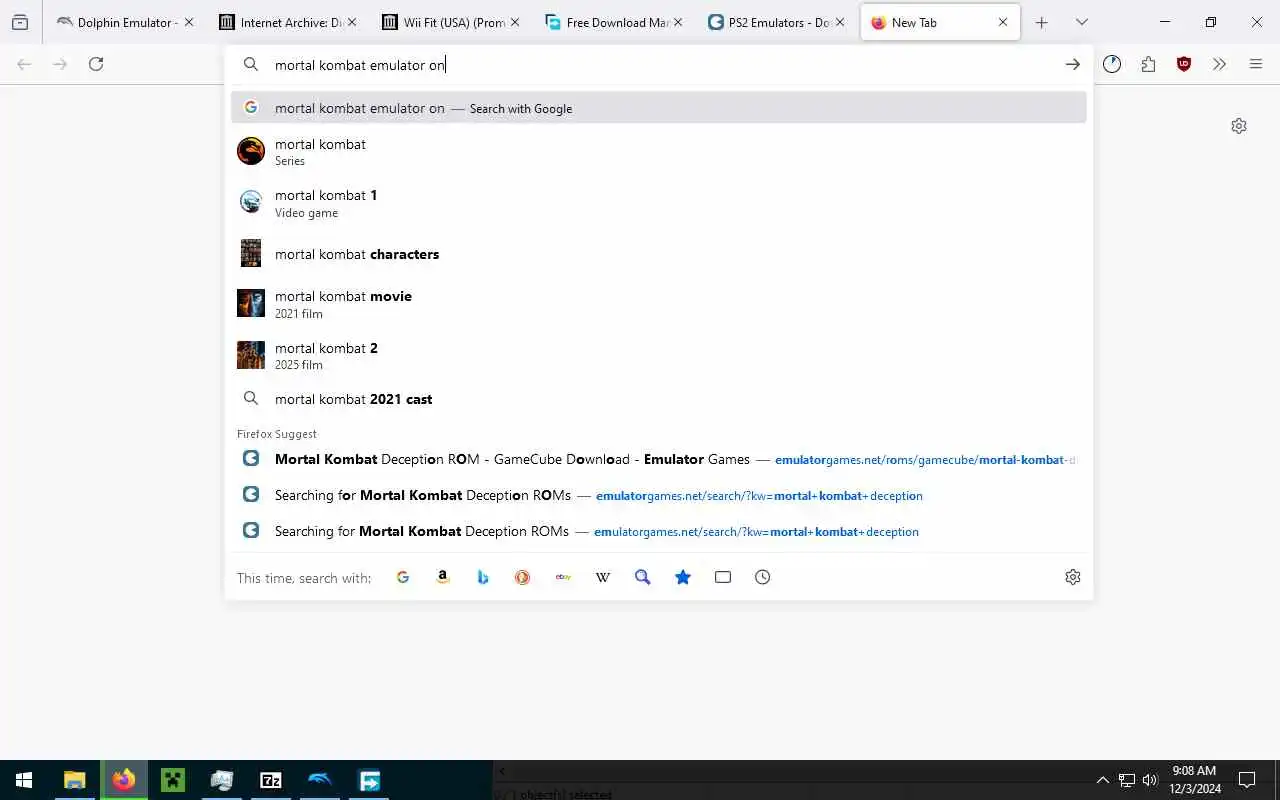1280x800 pixels.
Task: Click in the address bar text field
Action: click(660, 64)
